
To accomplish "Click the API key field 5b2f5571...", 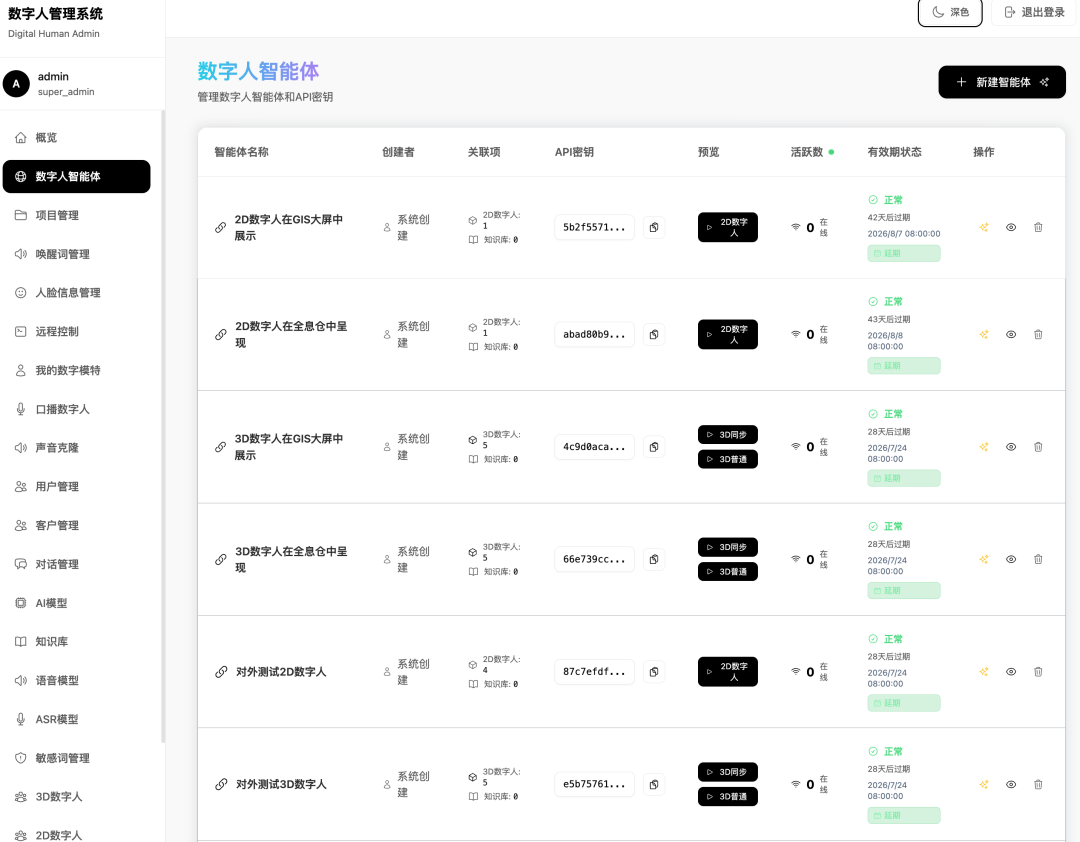I will [x=594, y=227].
